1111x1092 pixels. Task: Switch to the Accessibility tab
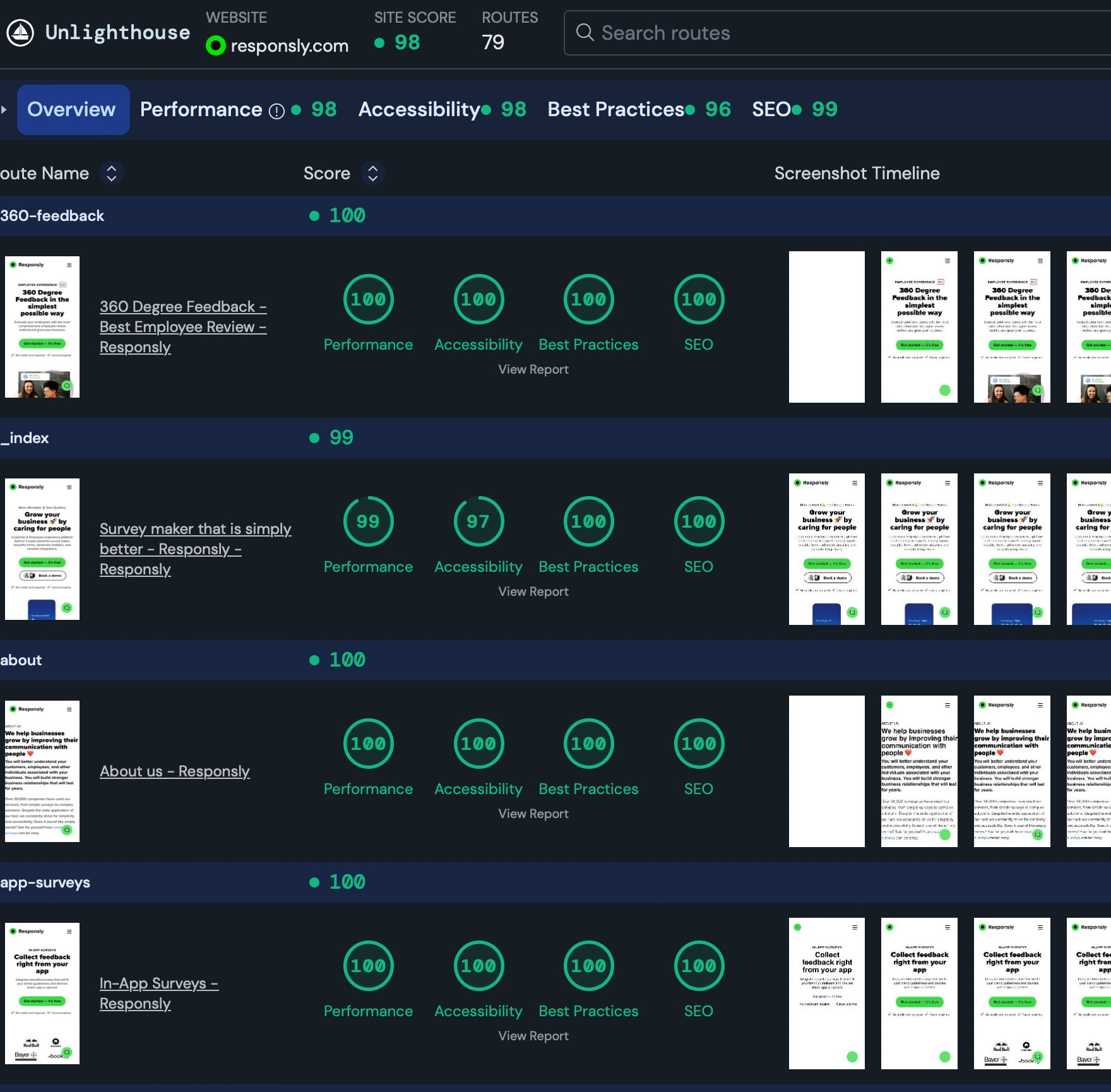pos(419,109)
